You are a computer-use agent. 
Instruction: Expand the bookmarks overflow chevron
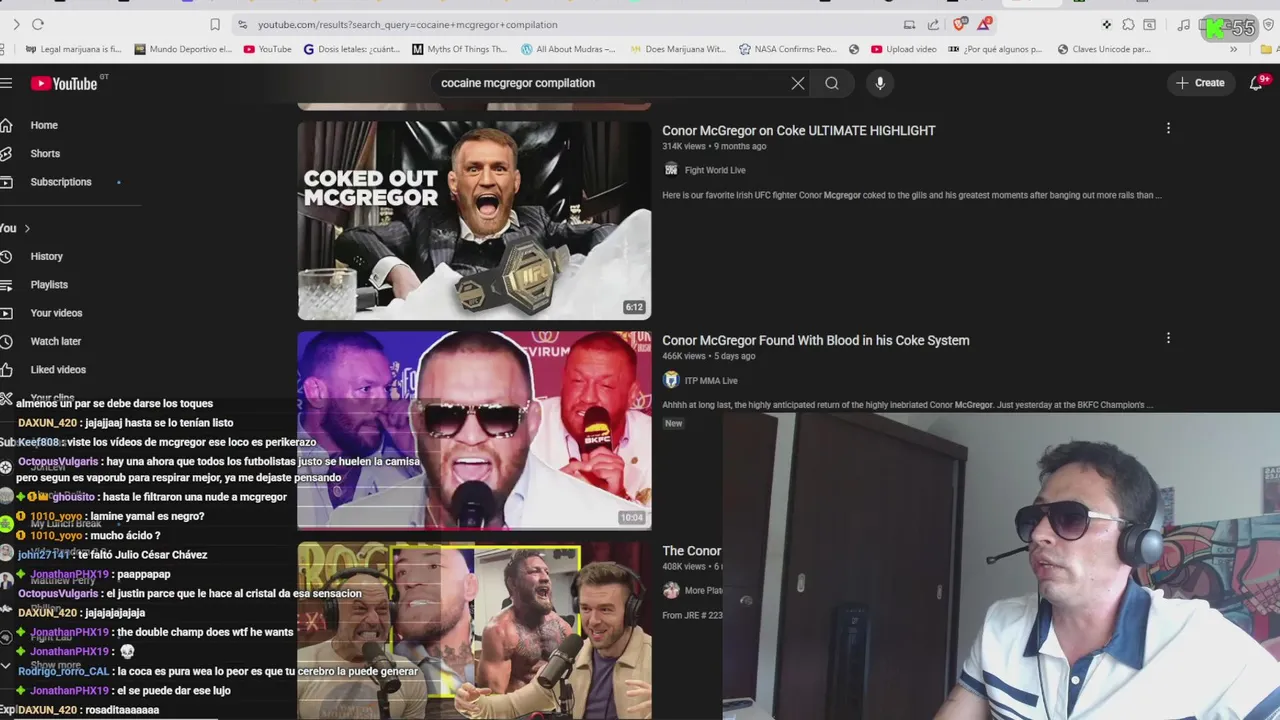click(1233, 49)
